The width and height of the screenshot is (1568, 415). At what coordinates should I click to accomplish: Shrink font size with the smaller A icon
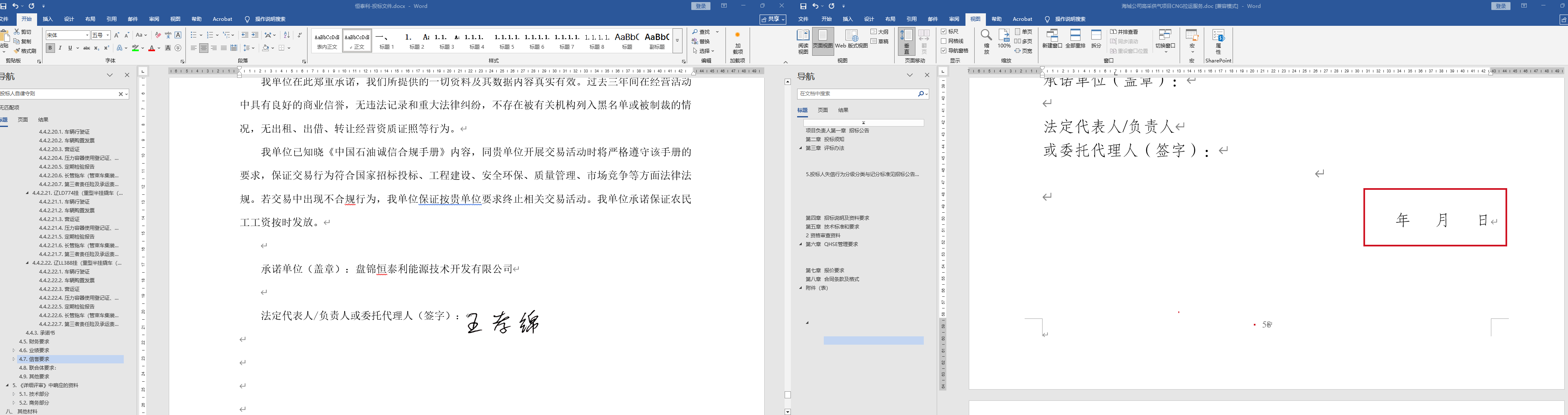pos(127,35)
